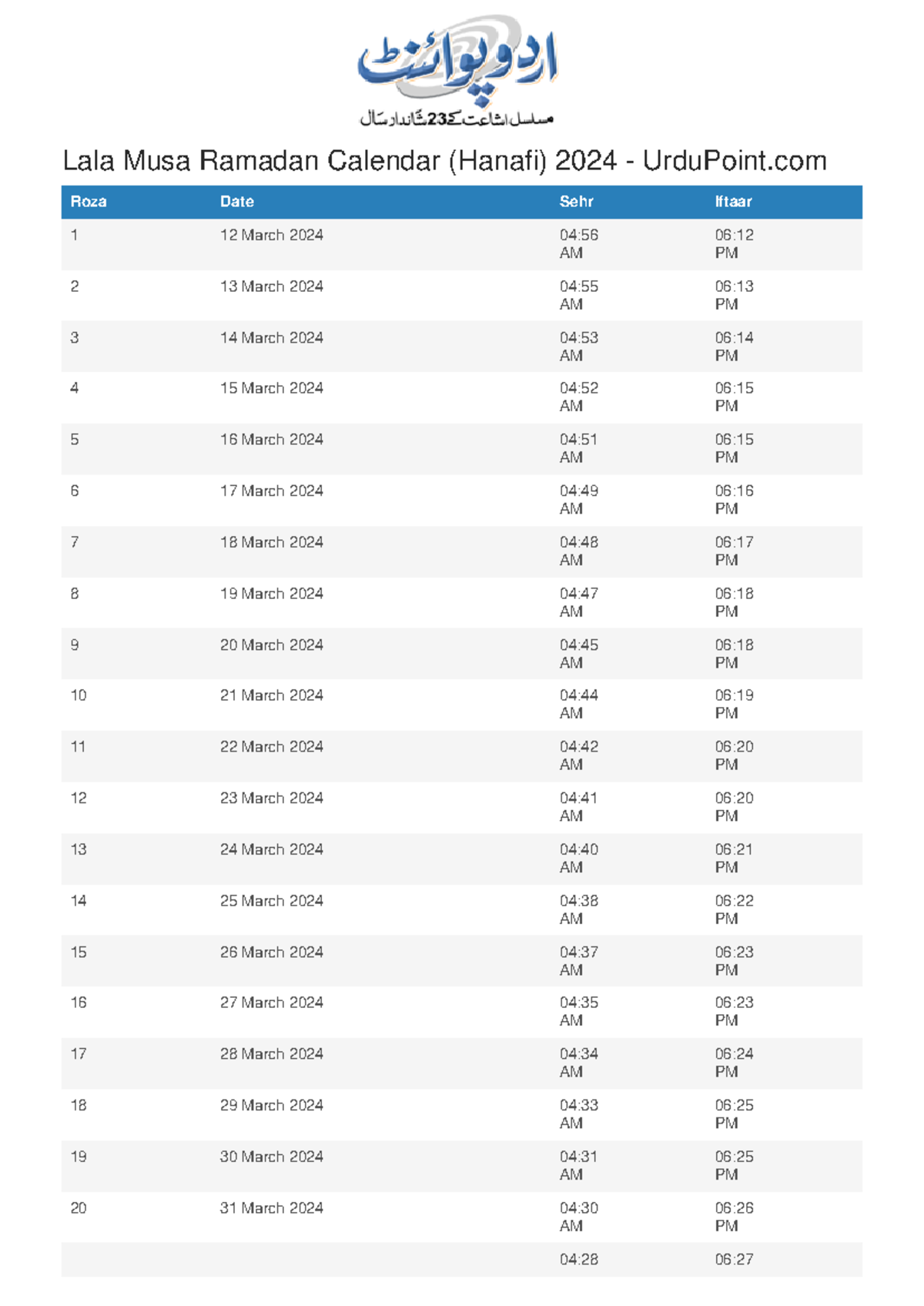The image size is (924, 1306).
Task: Click the Sehr time 04:49 AM
Action: click(578, 500)
